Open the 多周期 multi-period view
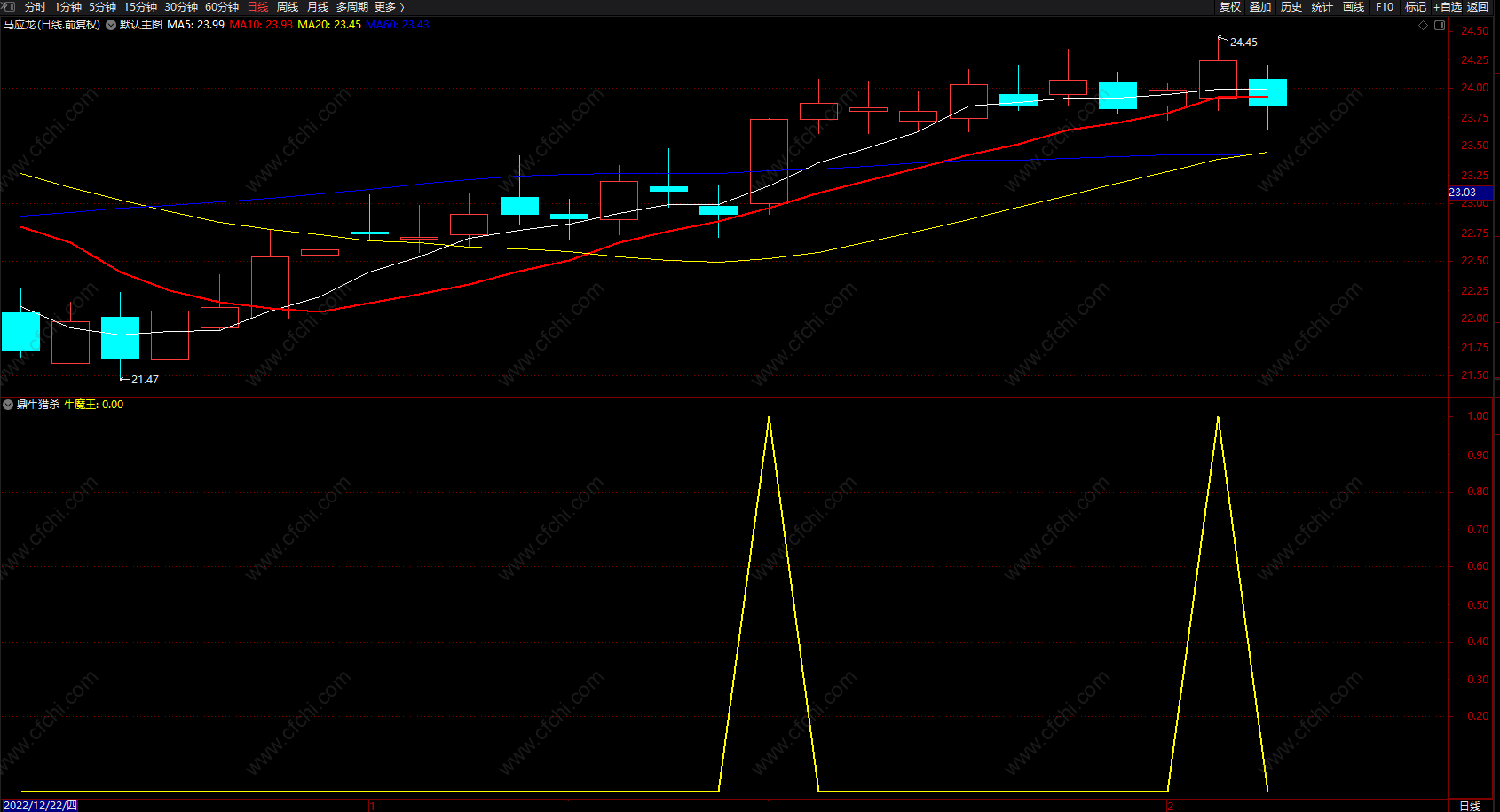Viewport: 1500px width, 812px height. (352, 7)
